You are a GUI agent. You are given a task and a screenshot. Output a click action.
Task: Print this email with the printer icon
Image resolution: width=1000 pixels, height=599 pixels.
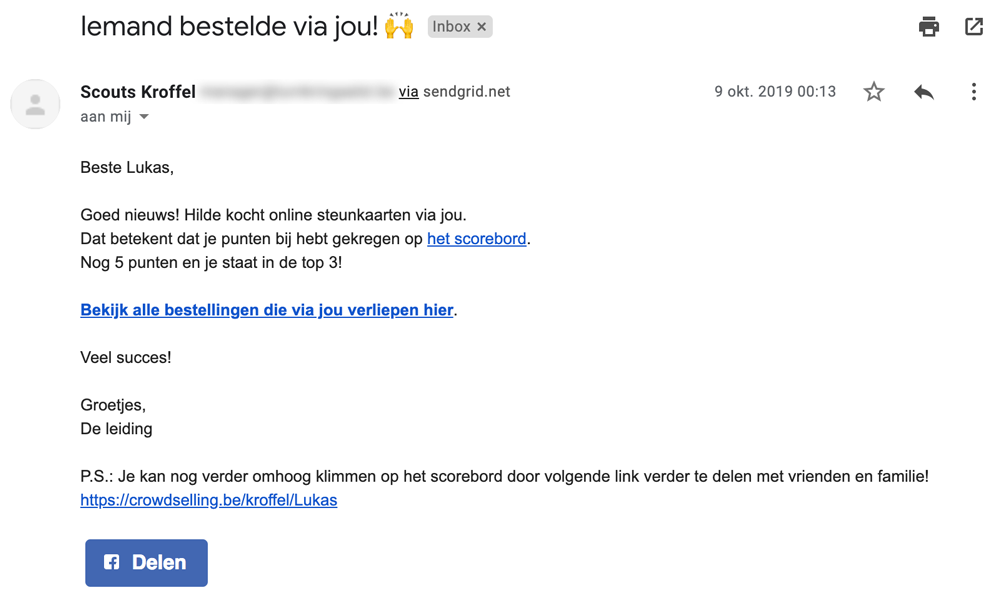929,27
